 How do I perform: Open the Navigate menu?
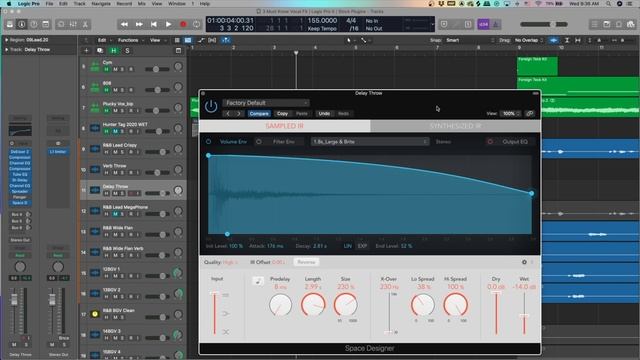[101, 4]
